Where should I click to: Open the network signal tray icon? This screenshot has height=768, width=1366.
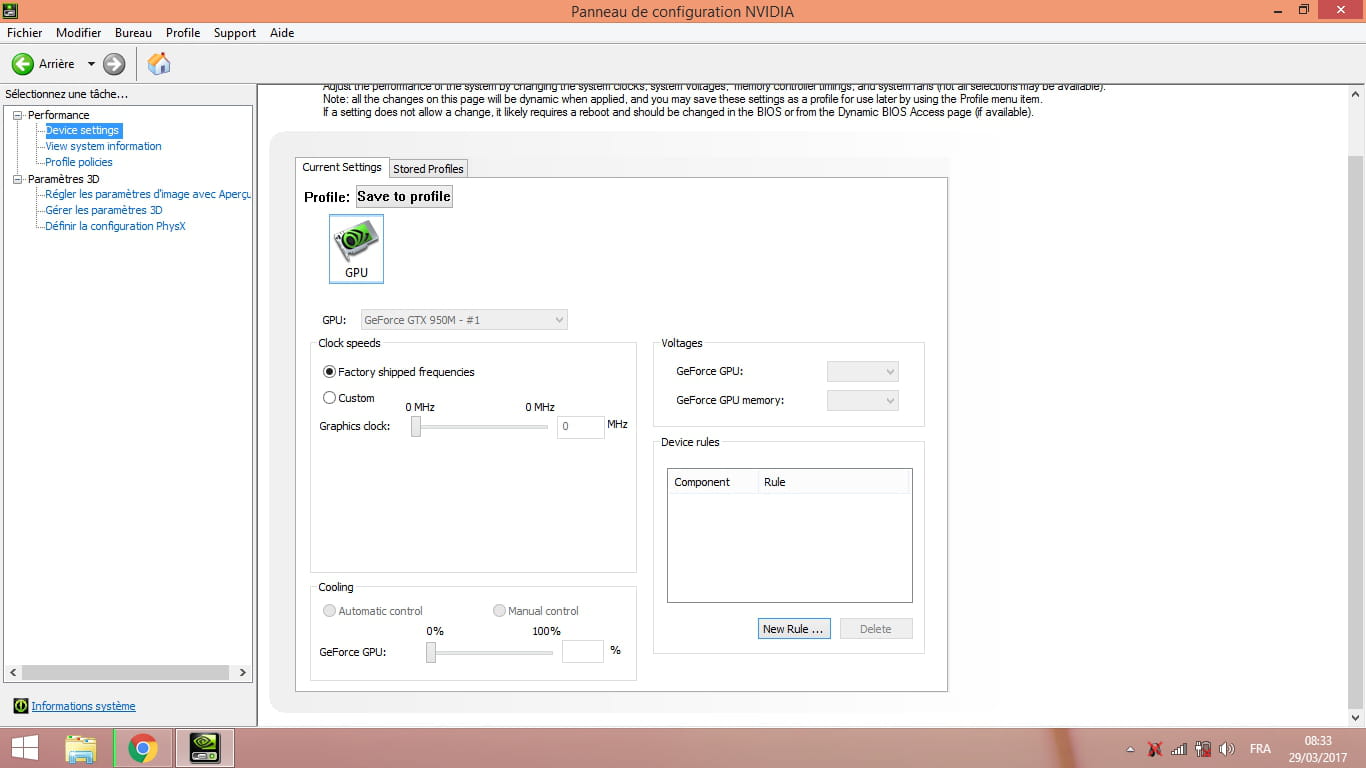click(x=1179, y=749)
